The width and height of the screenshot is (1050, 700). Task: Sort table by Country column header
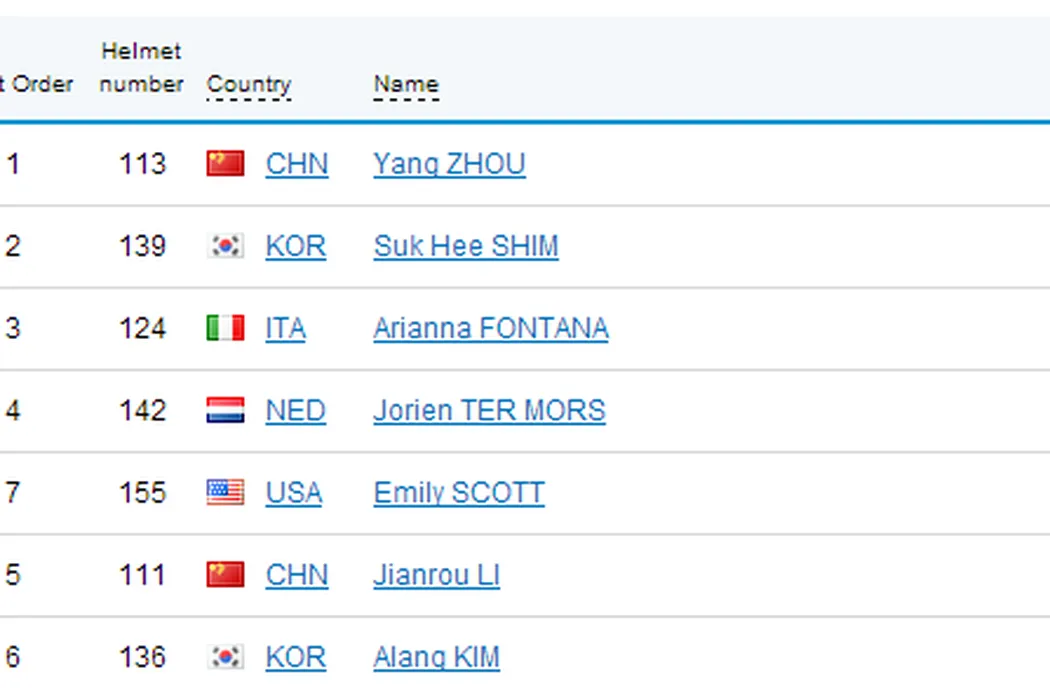tap(248, 85)
